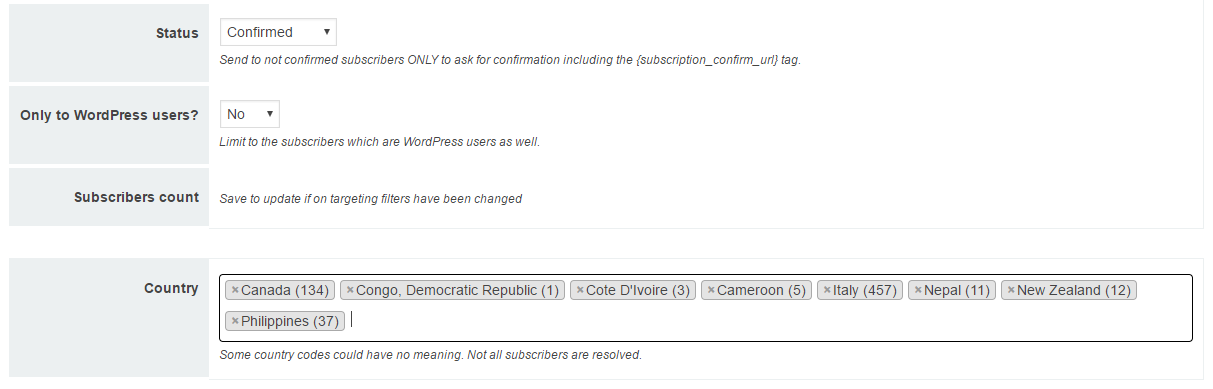
Task: Open the Only to WordPress users dropdown
Action: click(250, 114)
